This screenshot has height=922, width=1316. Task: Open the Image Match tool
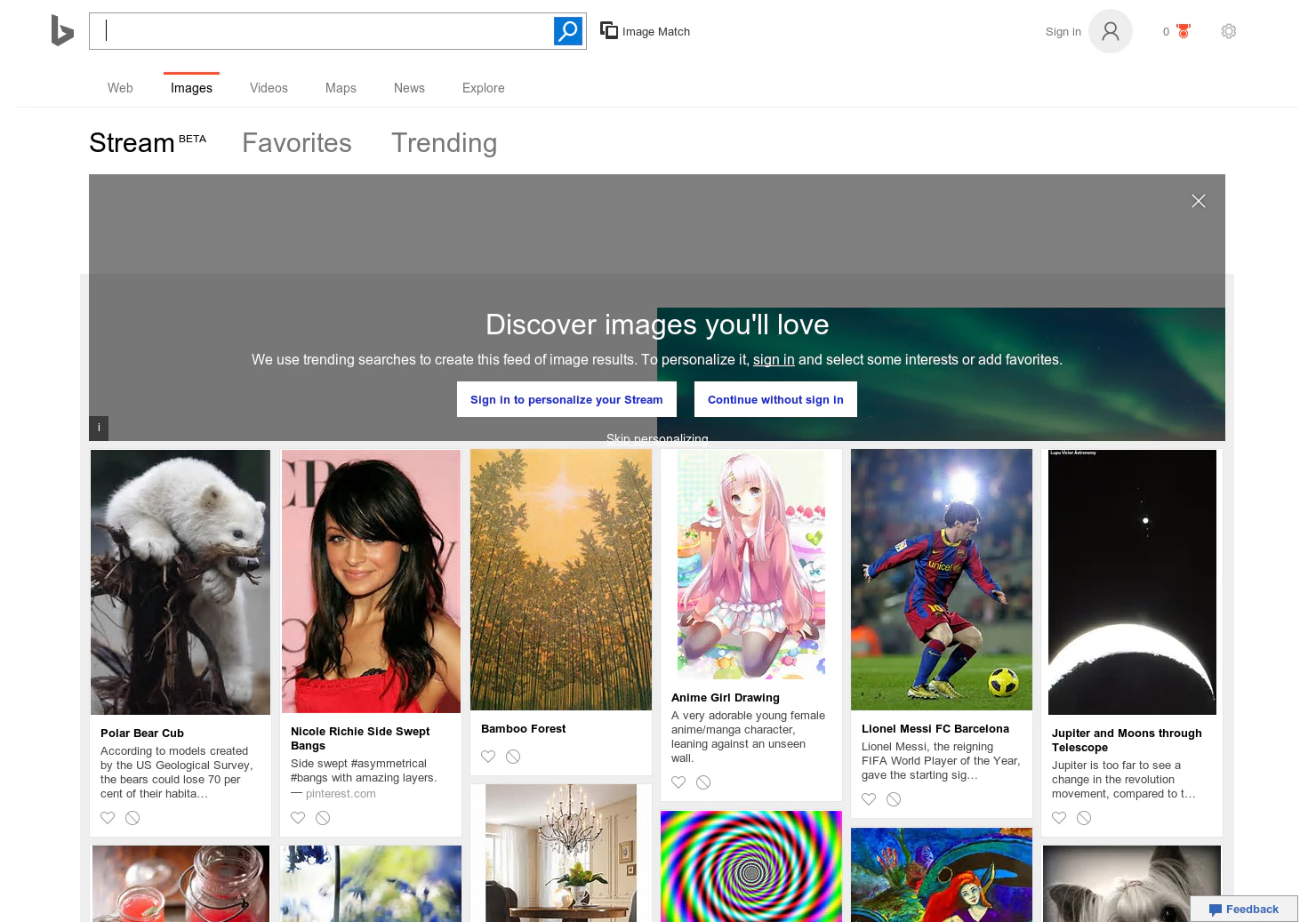pos(646,31)
